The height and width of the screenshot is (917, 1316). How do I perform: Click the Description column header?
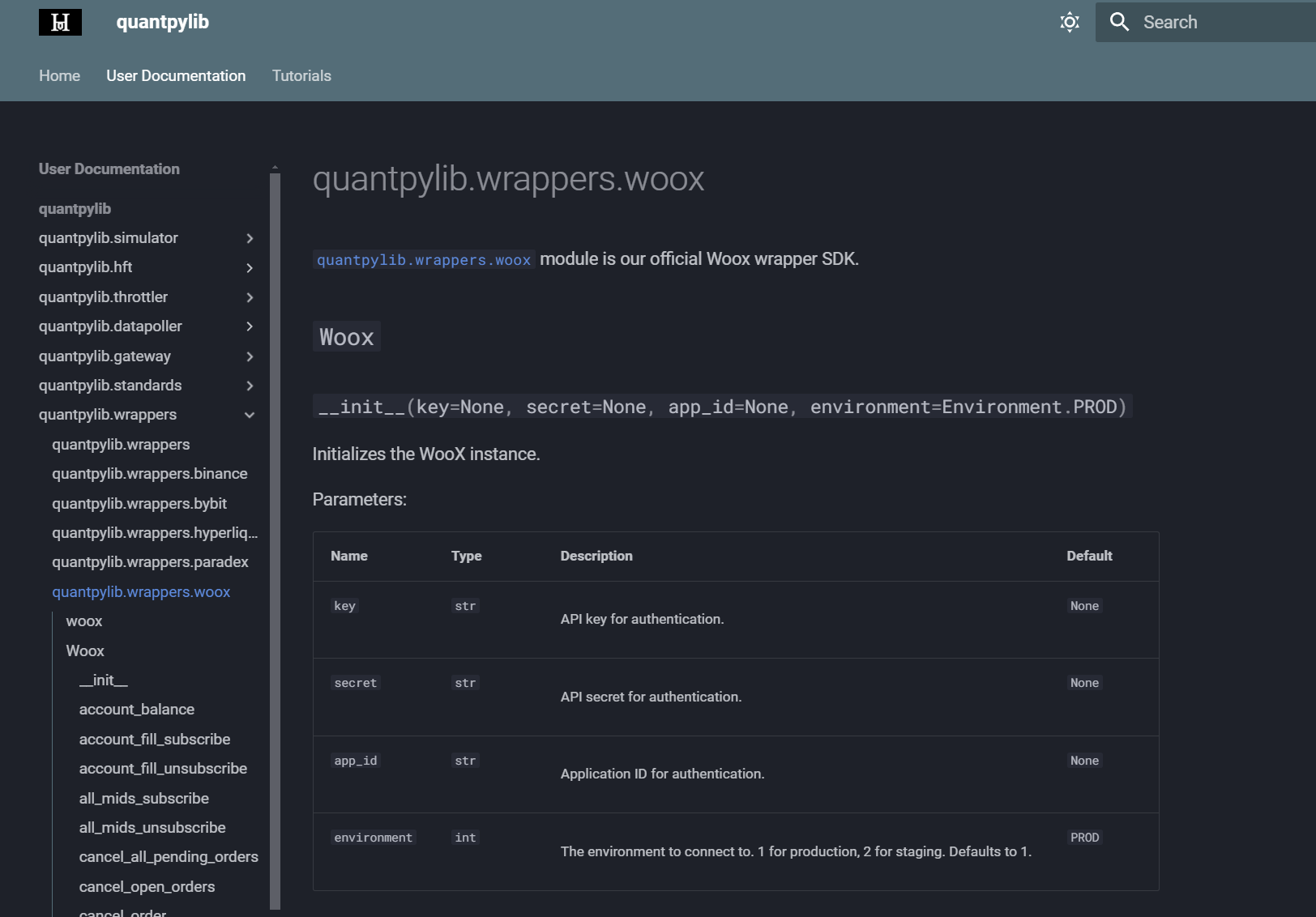click(596, 556)
